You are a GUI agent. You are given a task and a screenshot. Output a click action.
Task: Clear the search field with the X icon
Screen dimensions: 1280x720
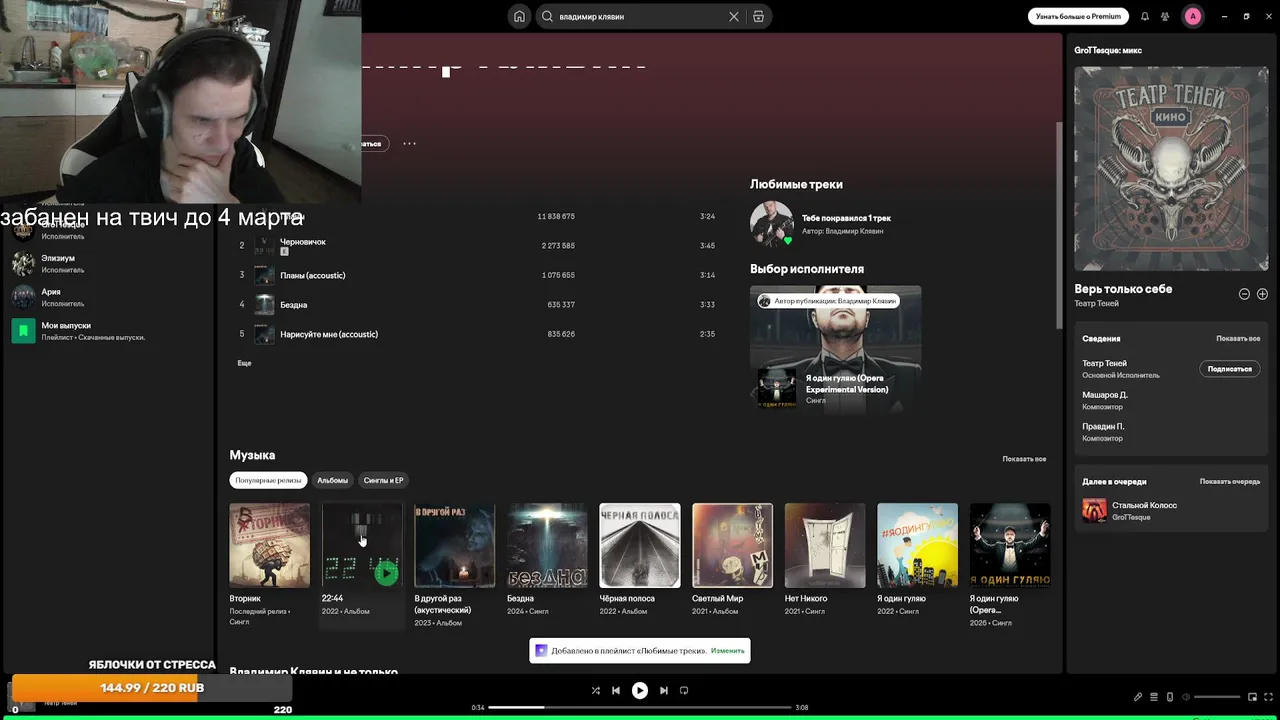click(x=734, y=16)
